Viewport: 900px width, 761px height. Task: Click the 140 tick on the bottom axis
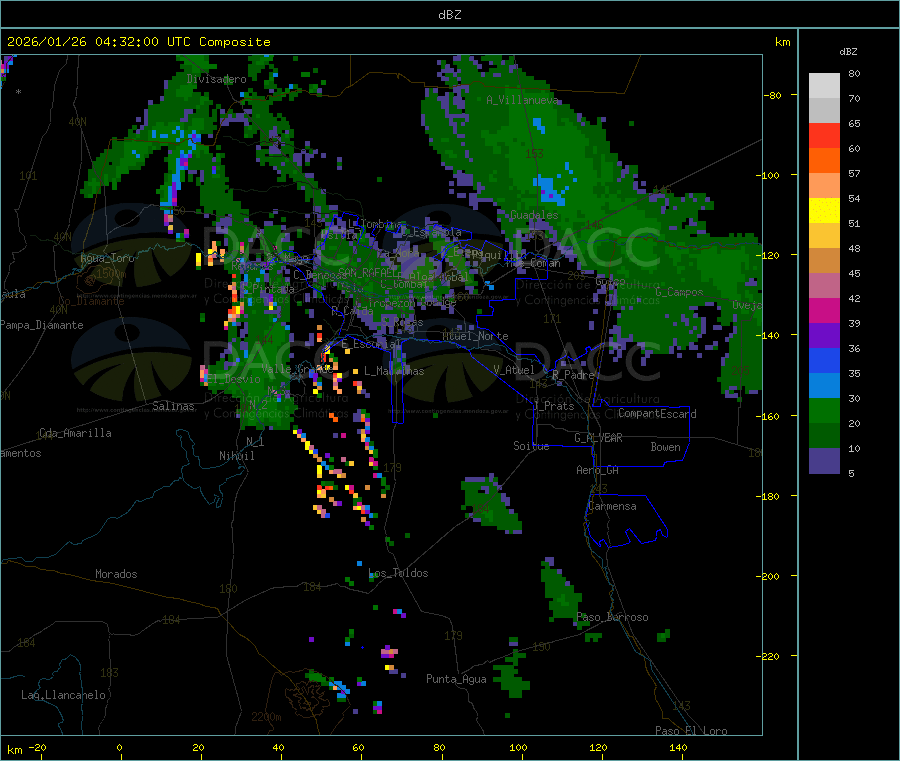tap(678, 747)
